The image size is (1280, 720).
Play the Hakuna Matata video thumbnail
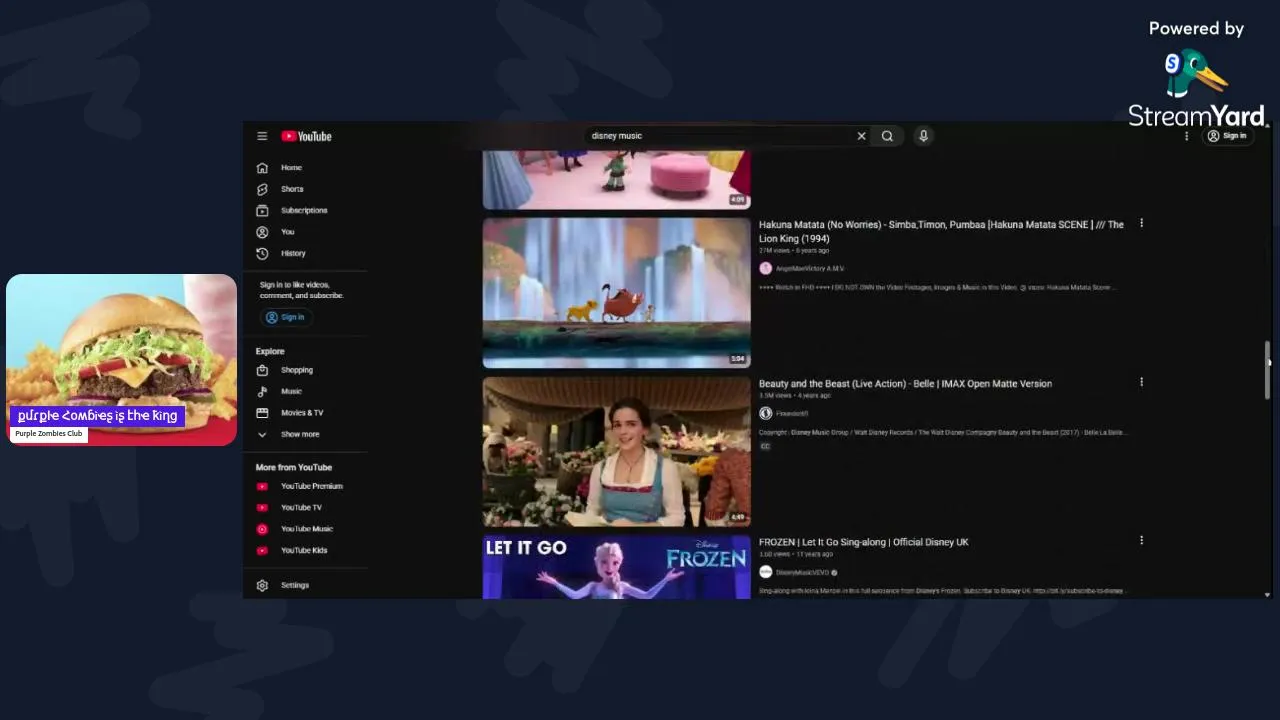[x=616, y=293]
